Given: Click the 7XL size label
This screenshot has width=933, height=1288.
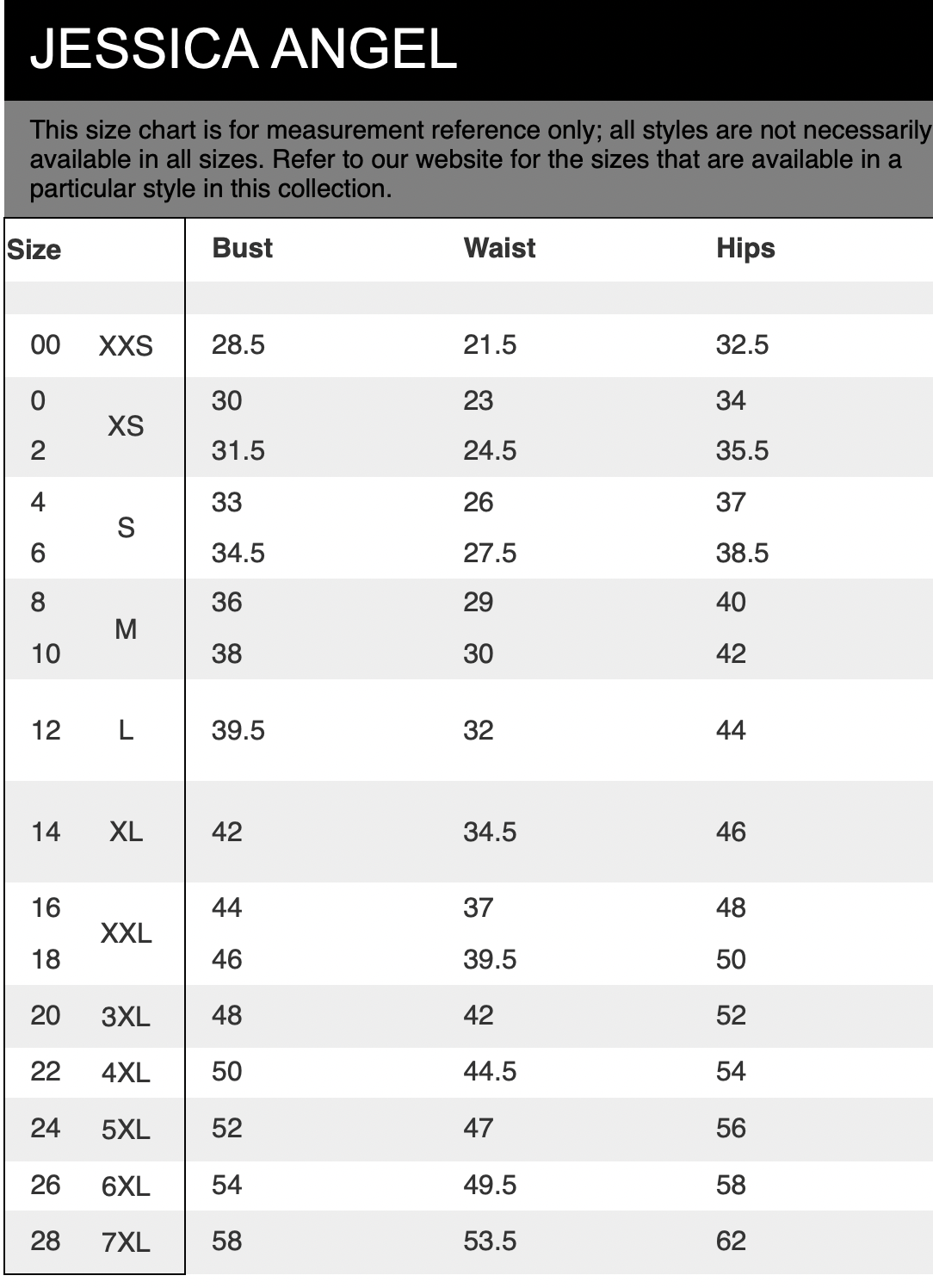Looking at the screenshot, I should pyautogui.click(x=126, y=1242).
